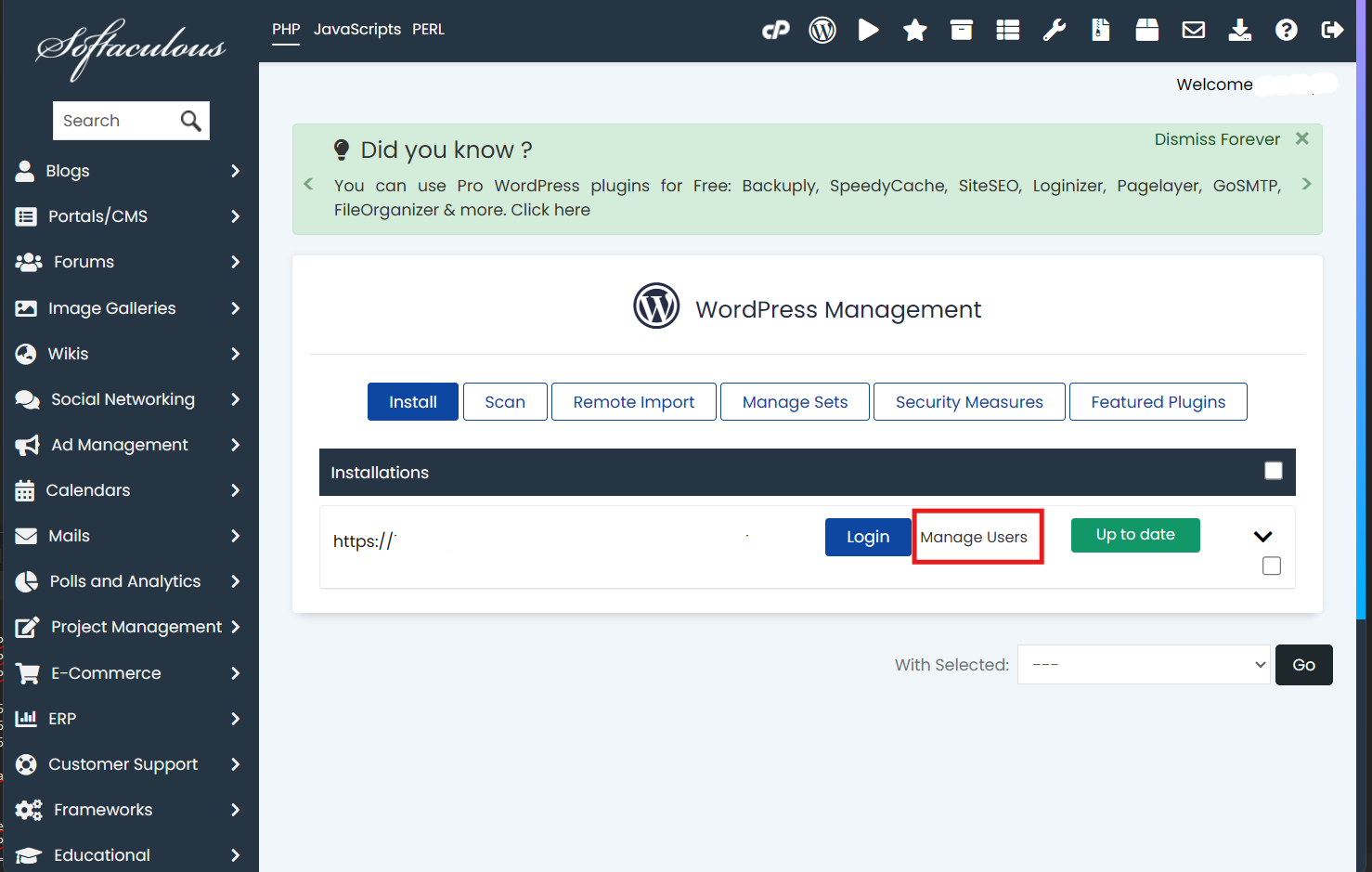
Task: Open the list Task List icon
Action: tap(1008, 31)
